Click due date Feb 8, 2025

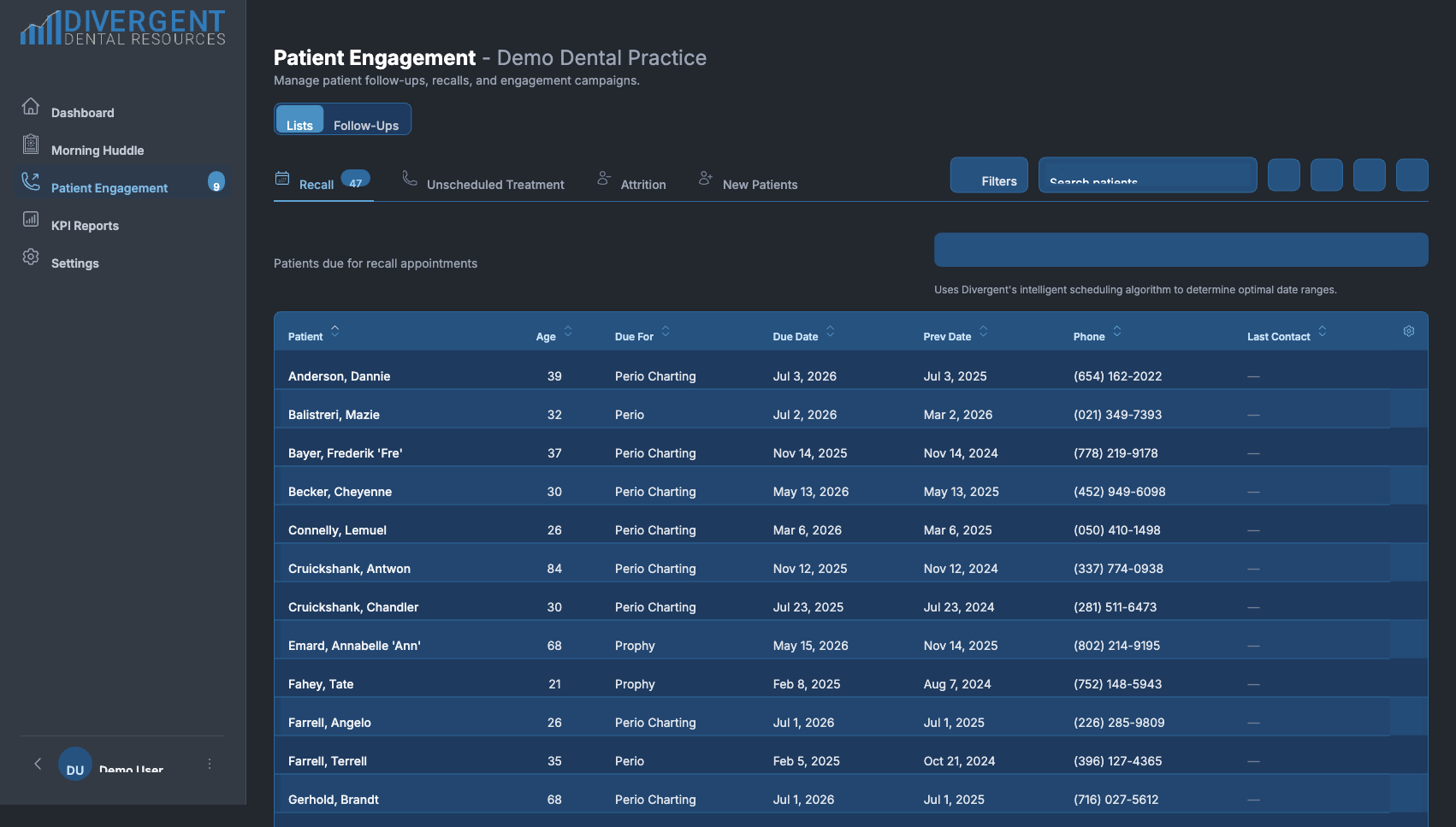807,684
